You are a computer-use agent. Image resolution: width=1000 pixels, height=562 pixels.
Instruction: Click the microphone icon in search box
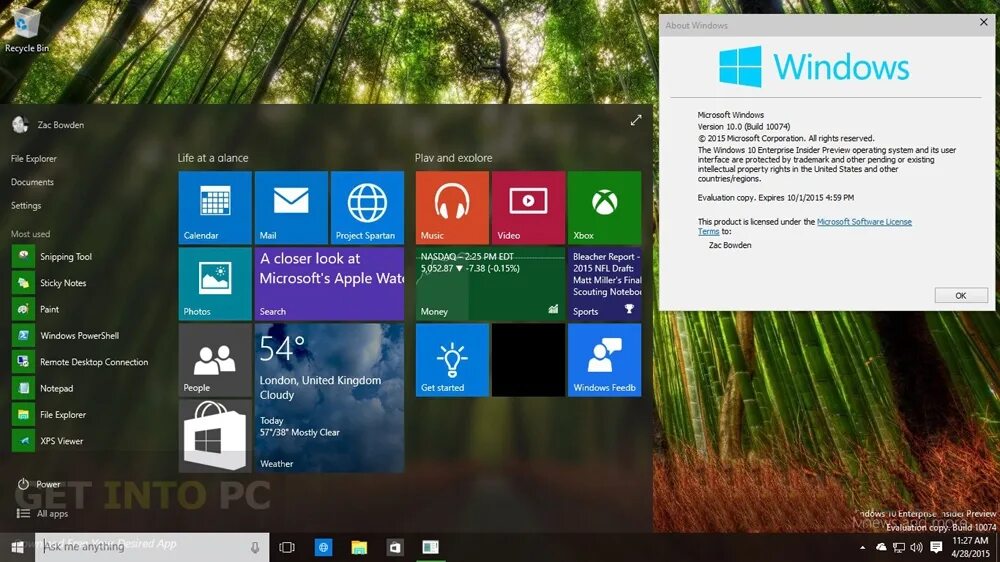coord(254,547)
